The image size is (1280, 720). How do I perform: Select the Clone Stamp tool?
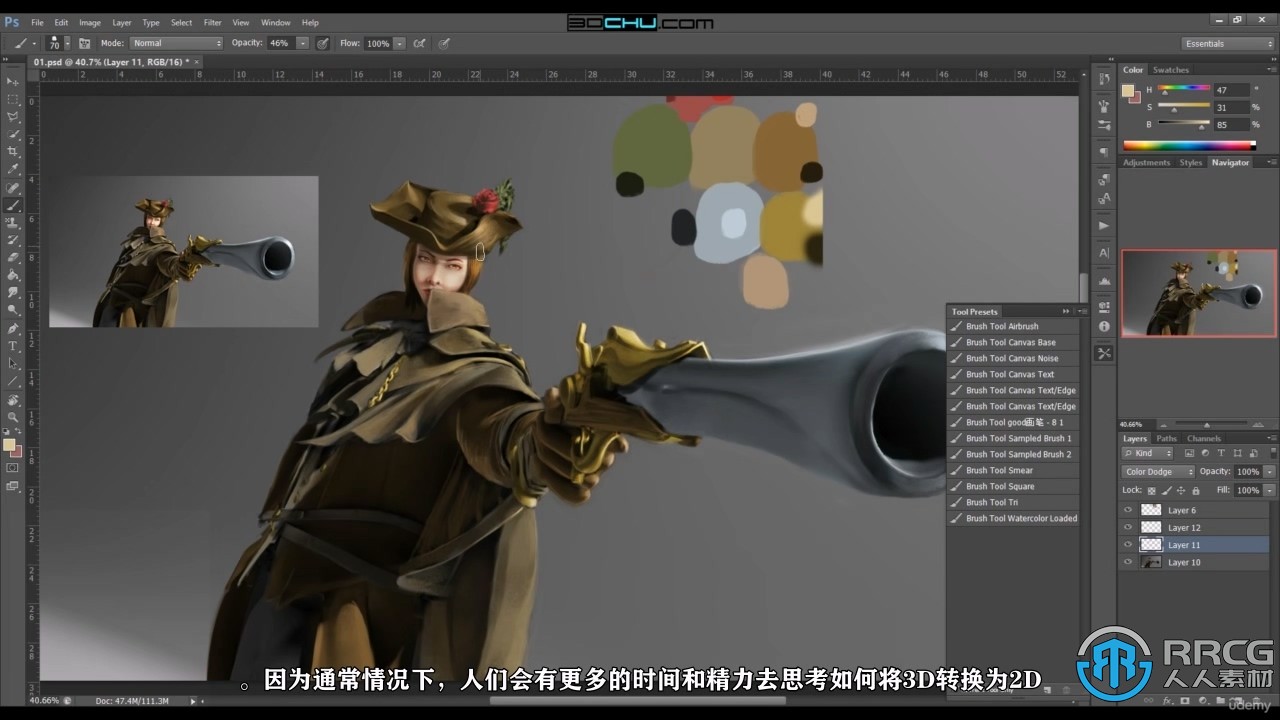13,222
